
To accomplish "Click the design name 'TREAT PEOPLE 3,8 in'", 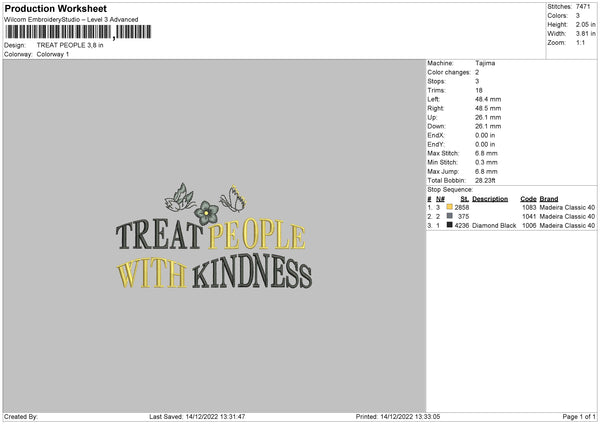I will pyautogui.click(x=70, y=45).
